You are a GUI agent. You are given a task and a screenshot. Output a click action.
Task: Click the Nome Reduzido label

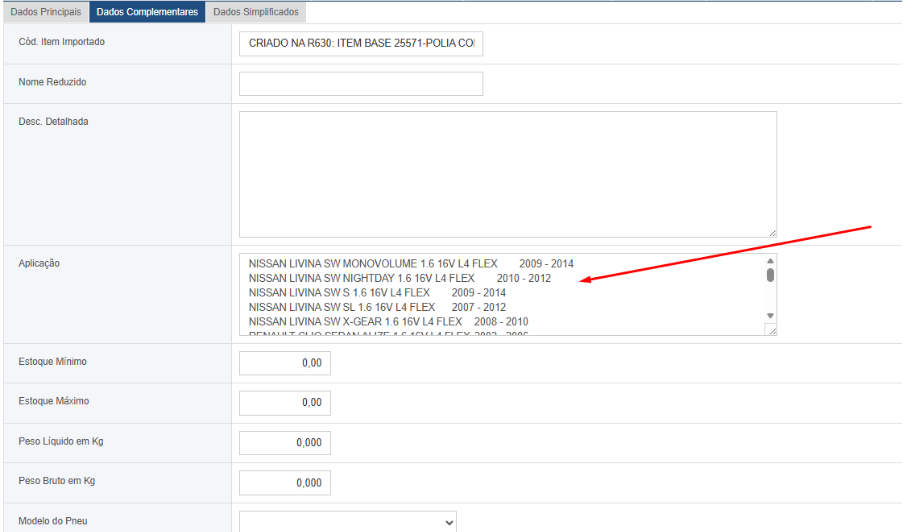point(52,82)
